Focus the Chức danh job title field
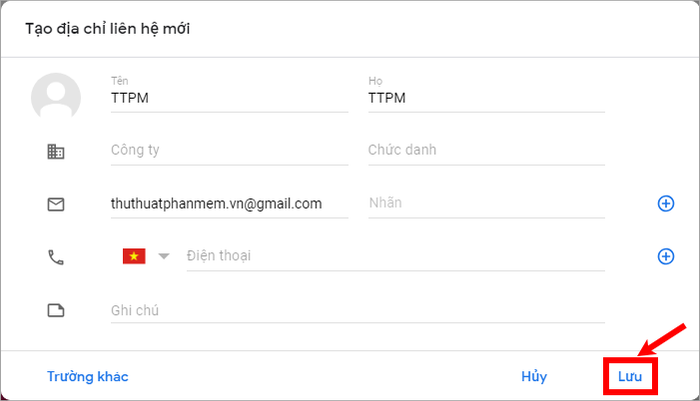700x401 pixels. (x=487, y=150)
